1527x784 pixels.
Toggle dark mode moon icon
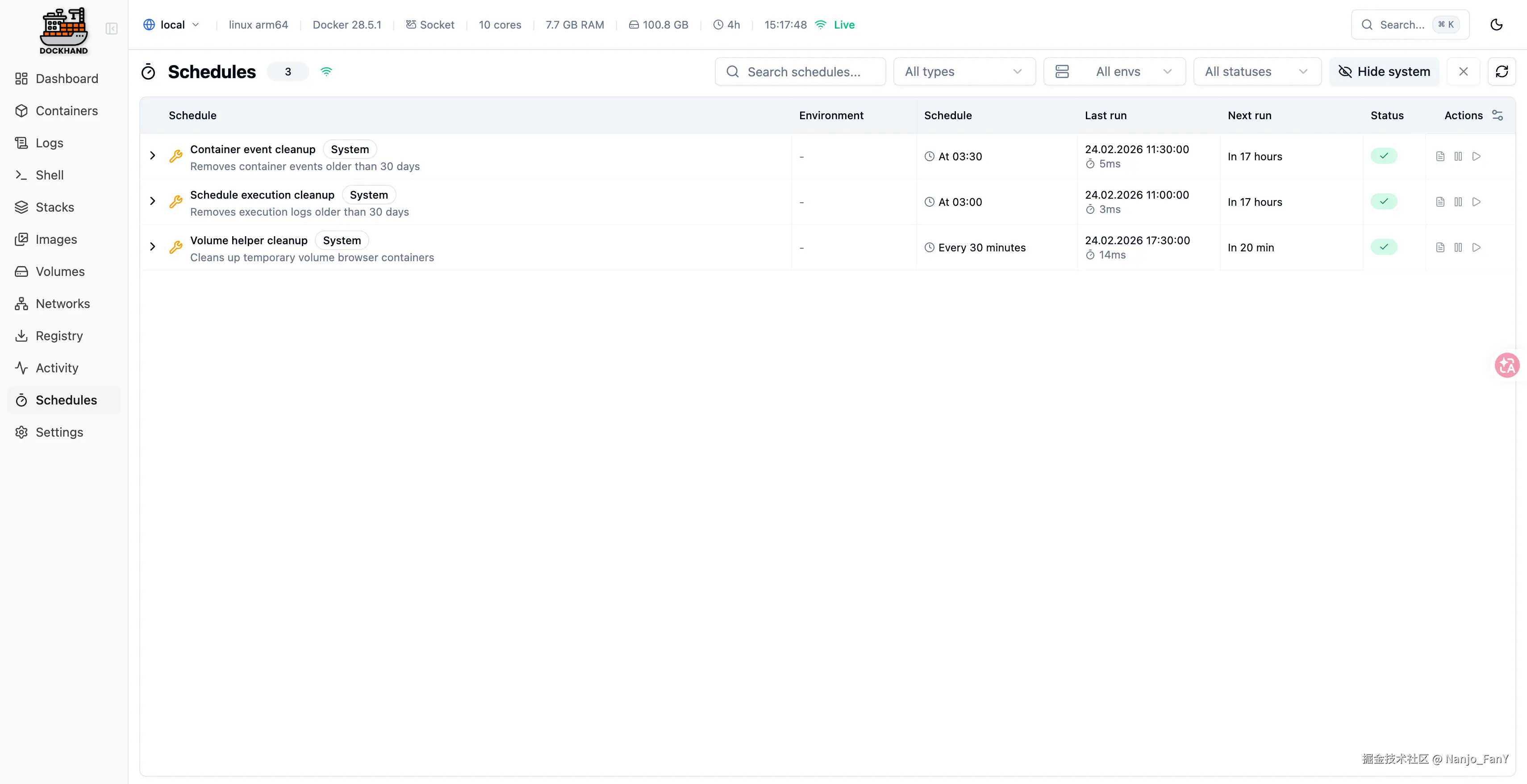[1496, 24]
